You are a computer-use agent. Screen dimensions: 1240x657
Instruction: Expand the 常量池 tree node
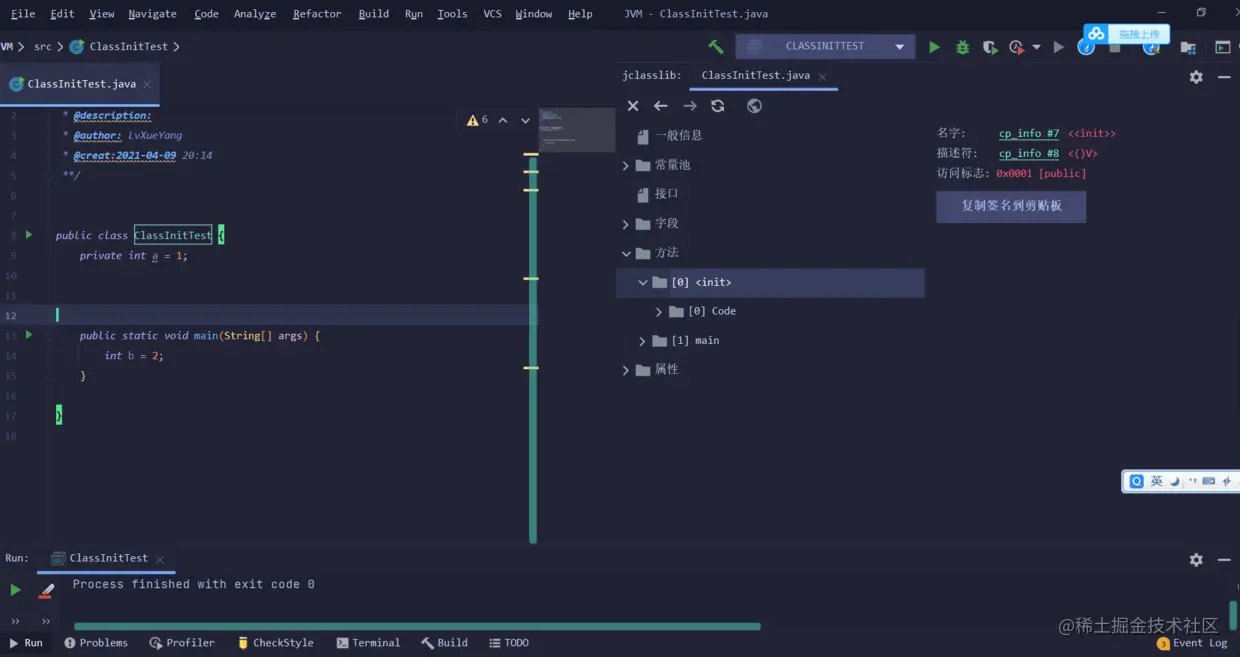[x=626, y=165]
